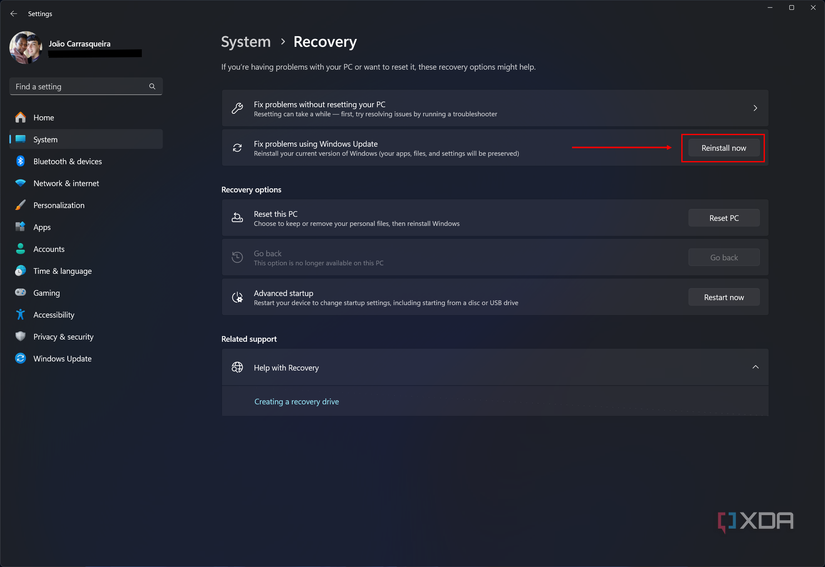This screenshot has width=825, height=567.
Task: Click the Privacy shield icon
Action: (21, 337)
